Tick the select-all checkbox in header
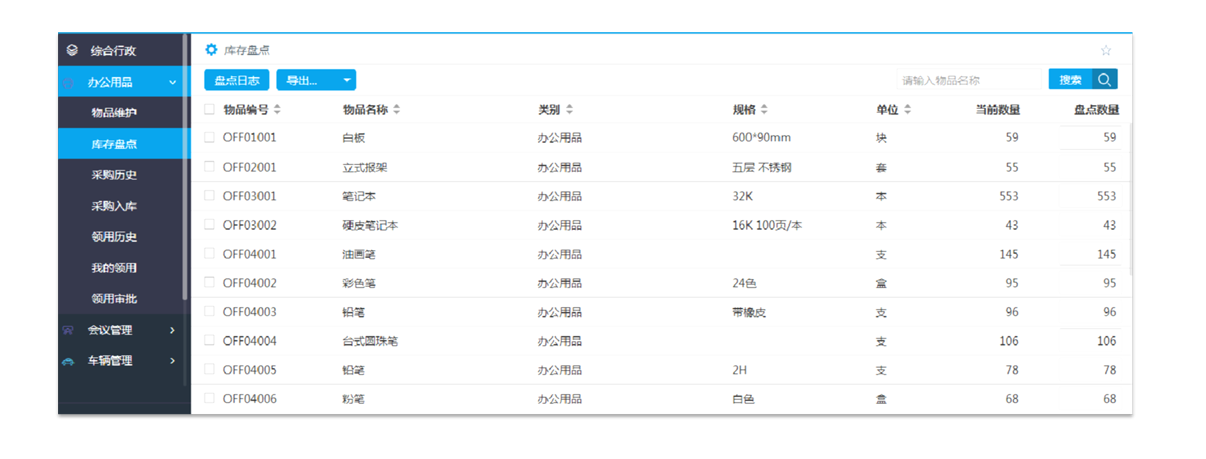Image resolution: width=1206 pixels, height=459 pixels. tap(209, 110)
